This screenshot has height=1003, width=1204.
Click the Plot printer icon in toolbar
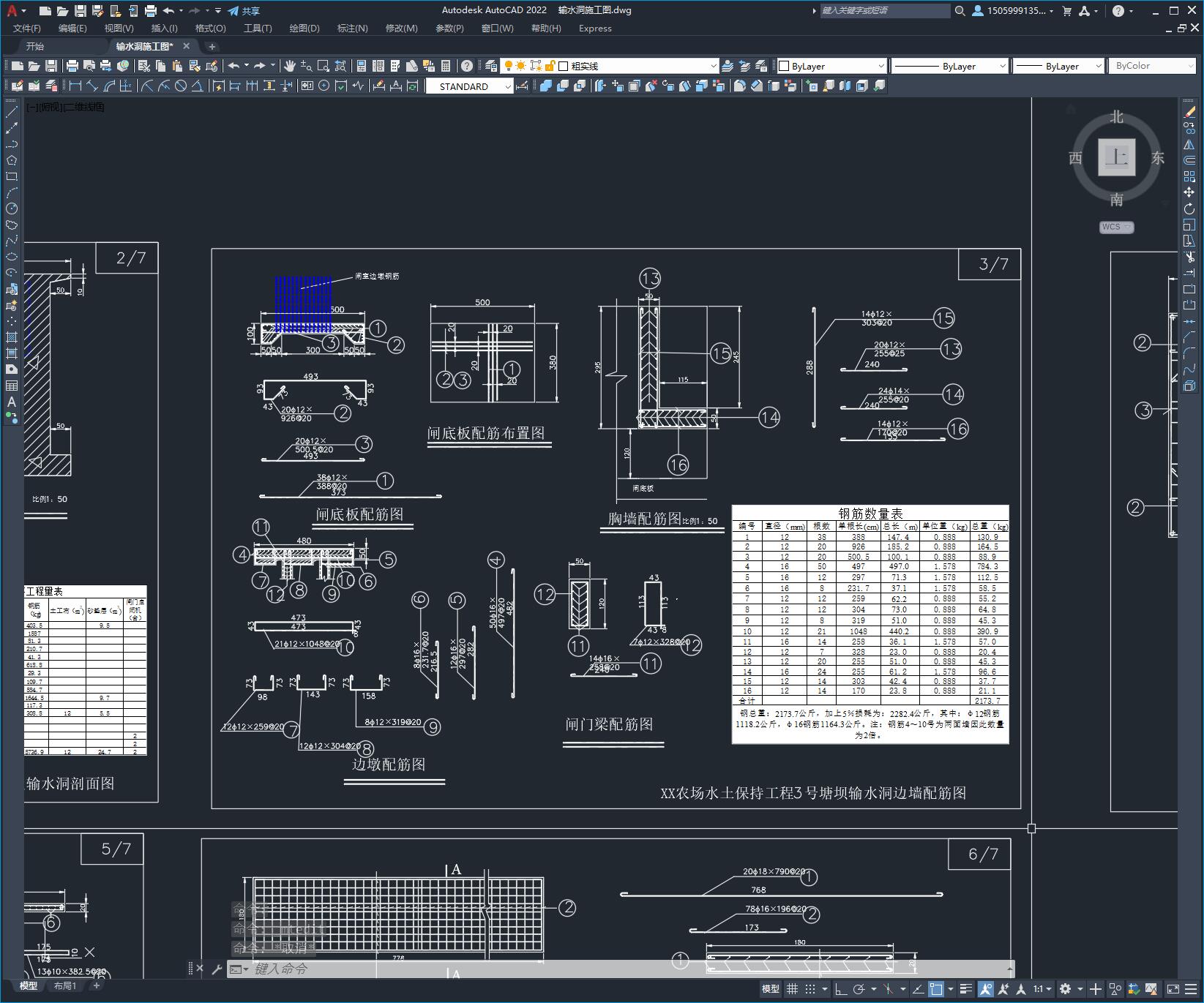click(x=72, y=66)
